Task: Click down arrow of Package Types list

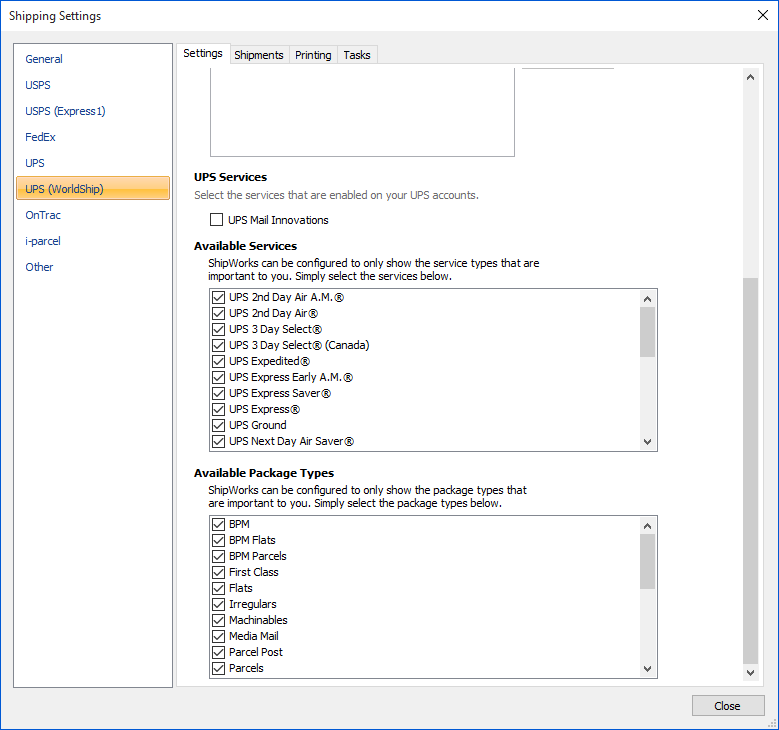Action: [x=647, y=668]
